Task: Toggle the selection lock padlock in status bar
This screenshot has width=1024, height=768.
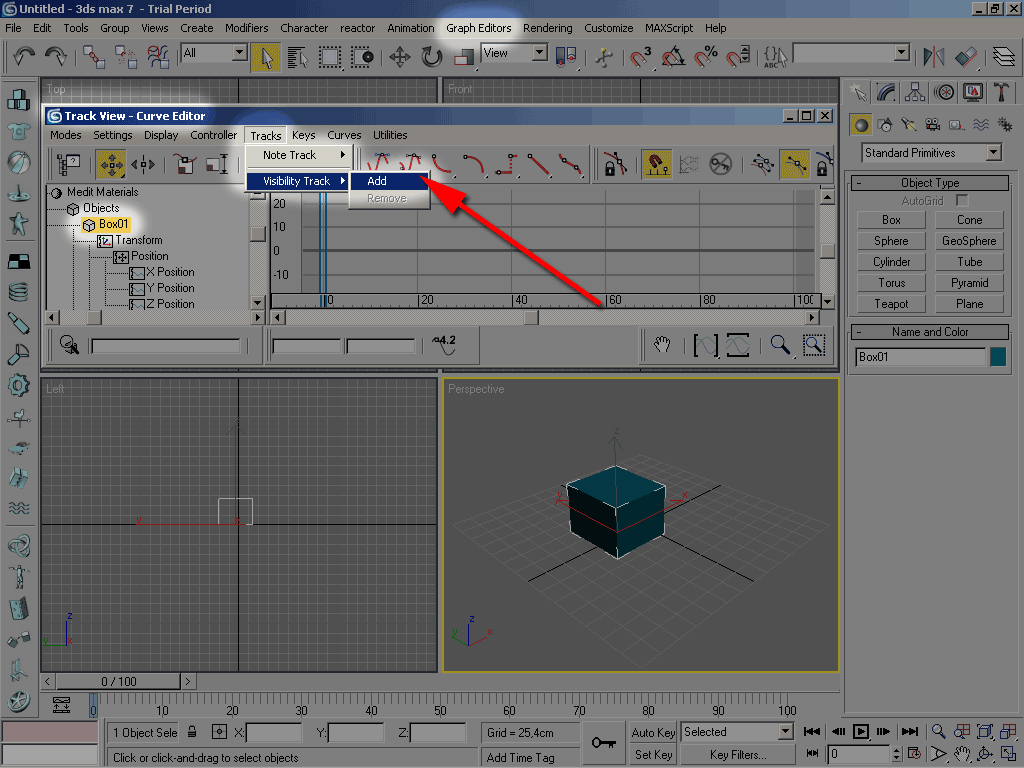Action: click(192, 731)
